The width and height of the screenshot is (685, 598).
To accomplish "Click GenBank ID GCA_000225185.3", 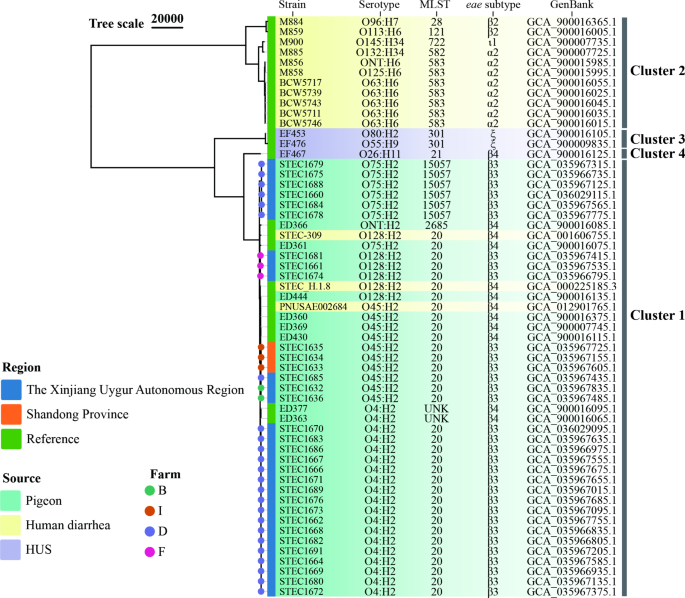I will click(571, 287).
